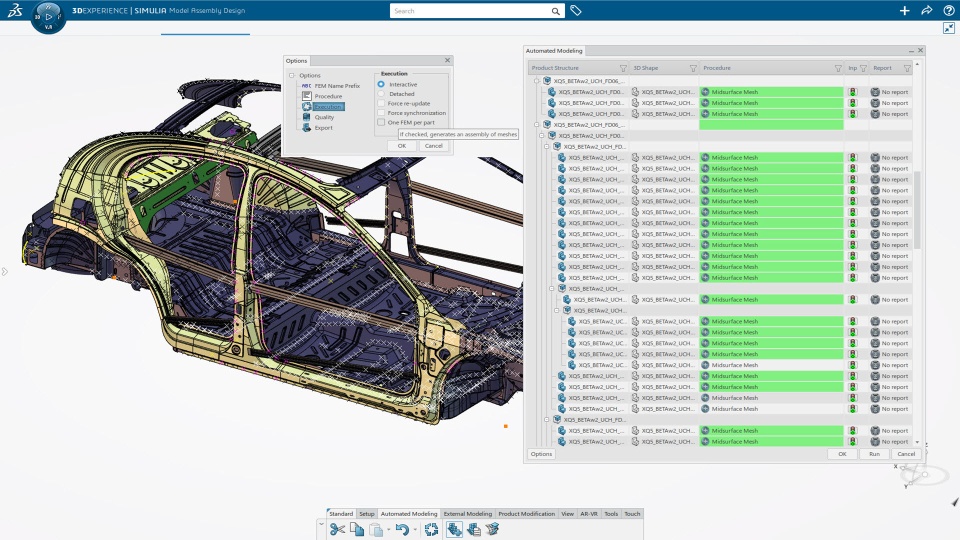Viewport: 960px width, 540px height.
Task: Click the Update circular arrows icon
Action: point(431,530)
